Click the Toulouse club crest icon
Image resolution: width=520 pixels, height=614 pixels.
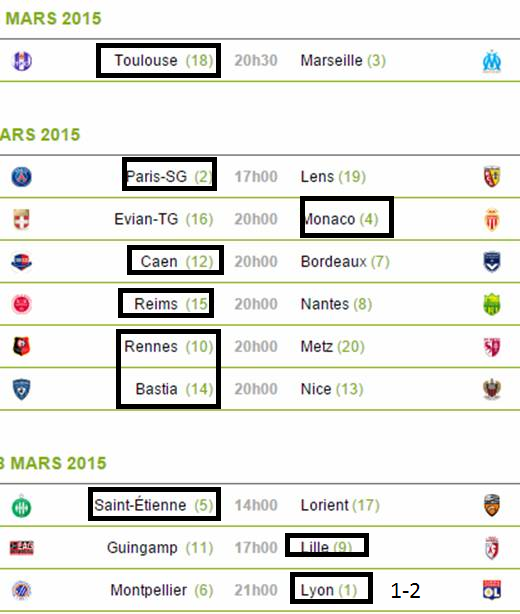(22, 61)
